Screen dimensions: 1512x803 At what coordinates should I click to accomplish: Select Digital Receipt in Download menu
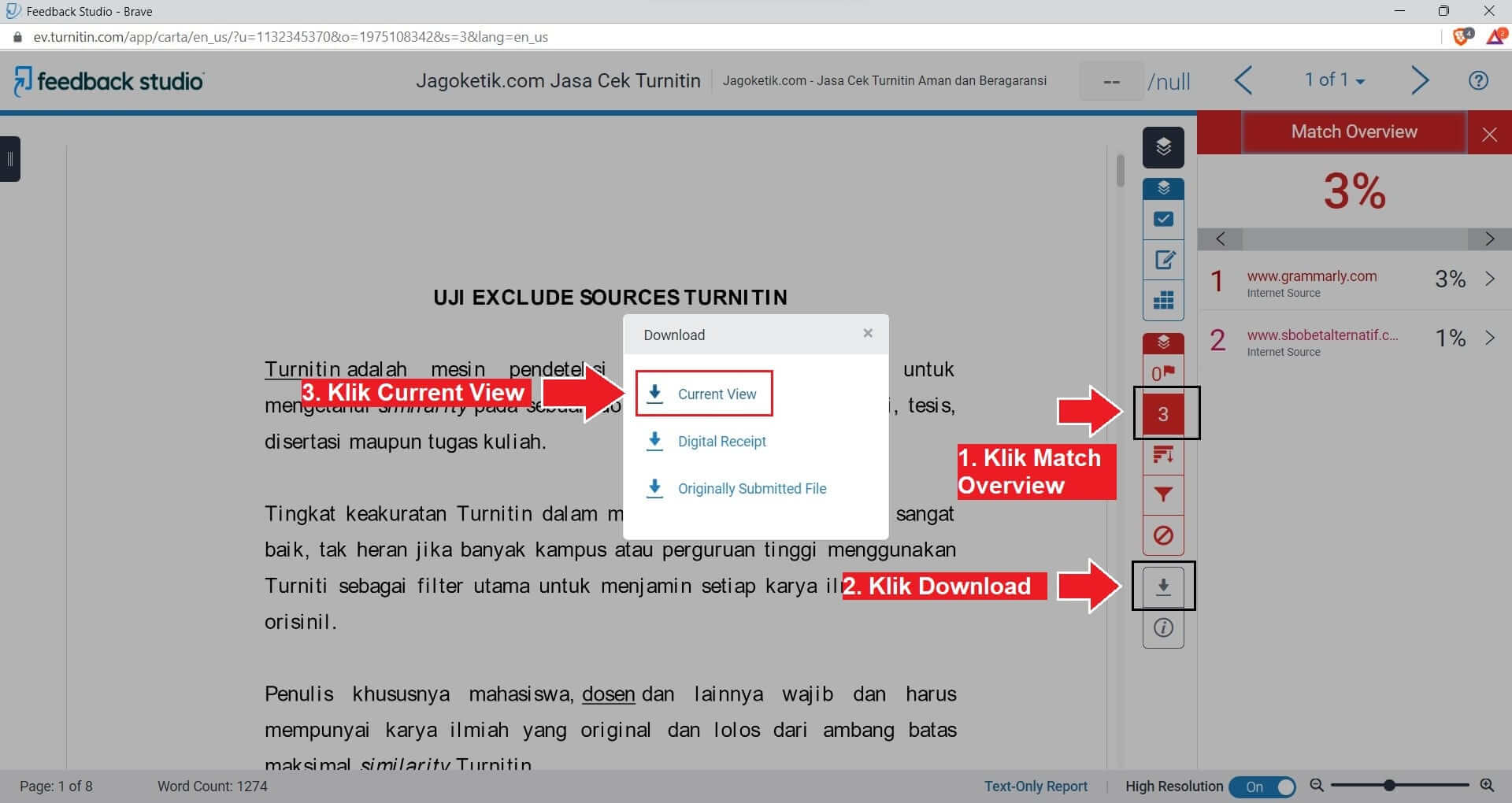[721, 441]
